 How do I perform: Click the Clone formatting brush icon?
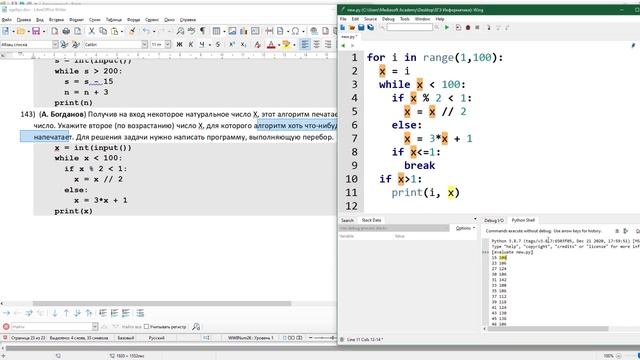click(132, 31)
